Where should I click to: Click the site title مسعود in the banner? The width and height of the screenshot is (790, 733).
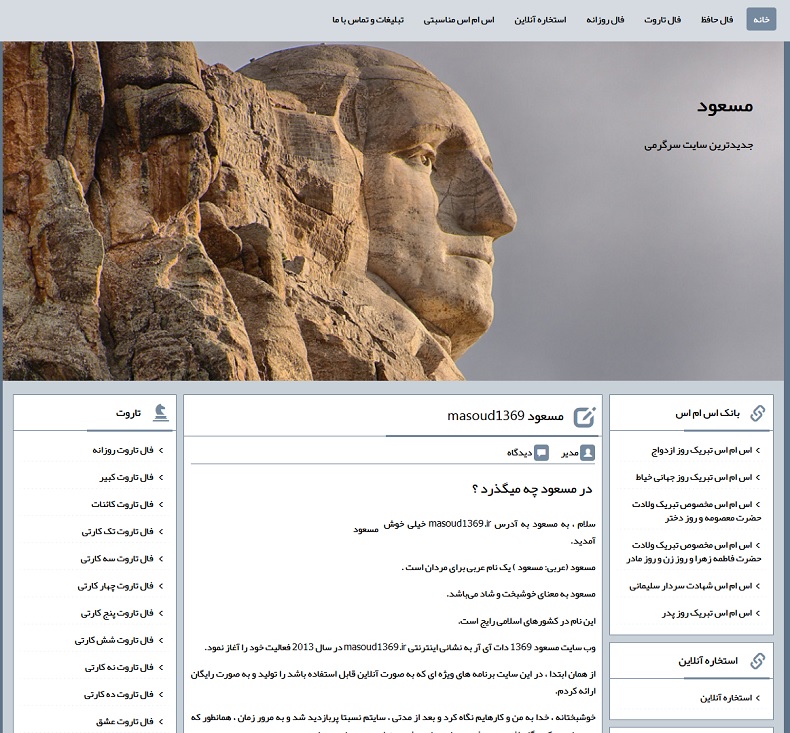point(725,106)
